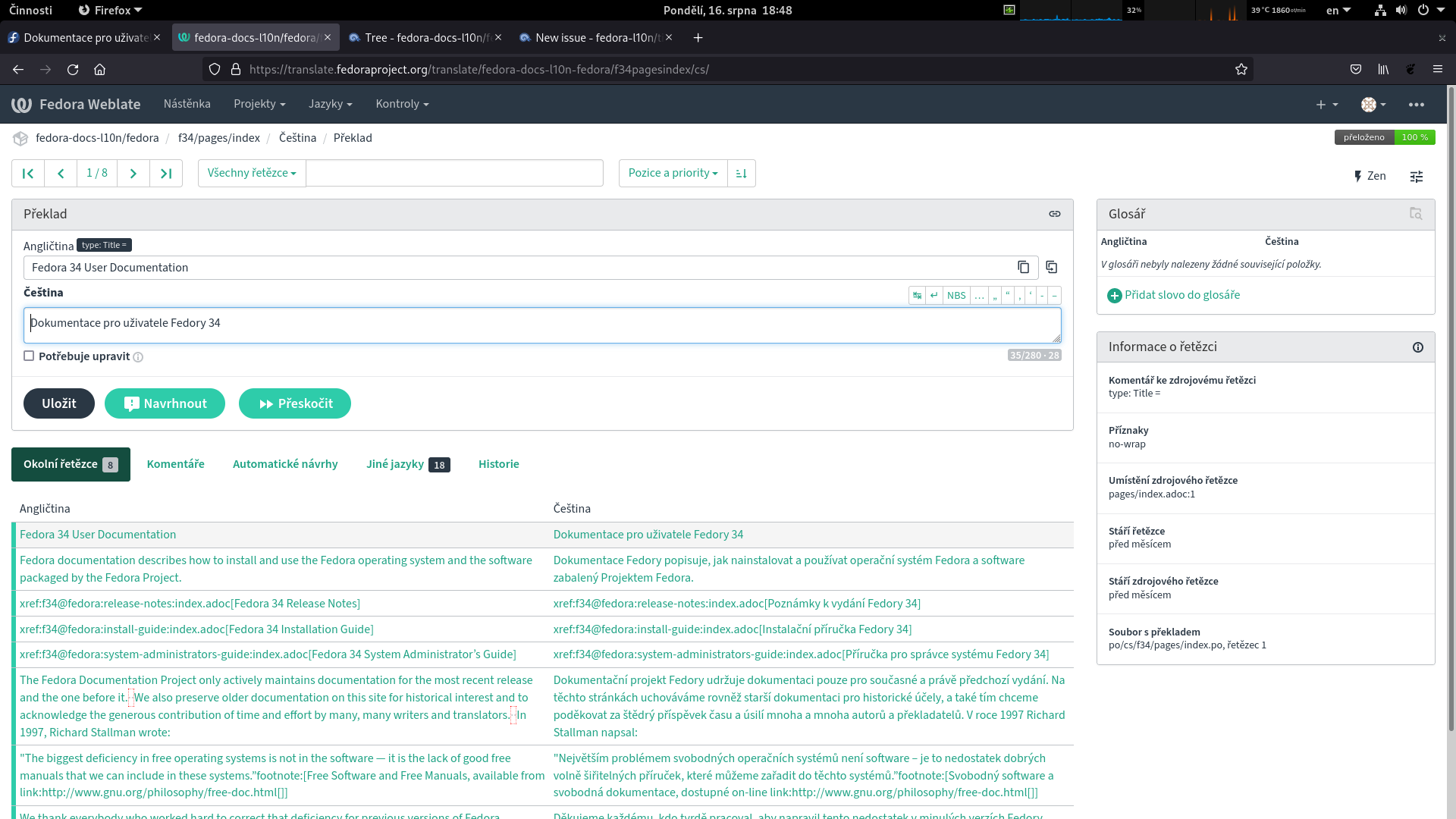Submit a suggestion with Navrhnout
This screenshot has width=1456, height=819.
pos(165,404)
